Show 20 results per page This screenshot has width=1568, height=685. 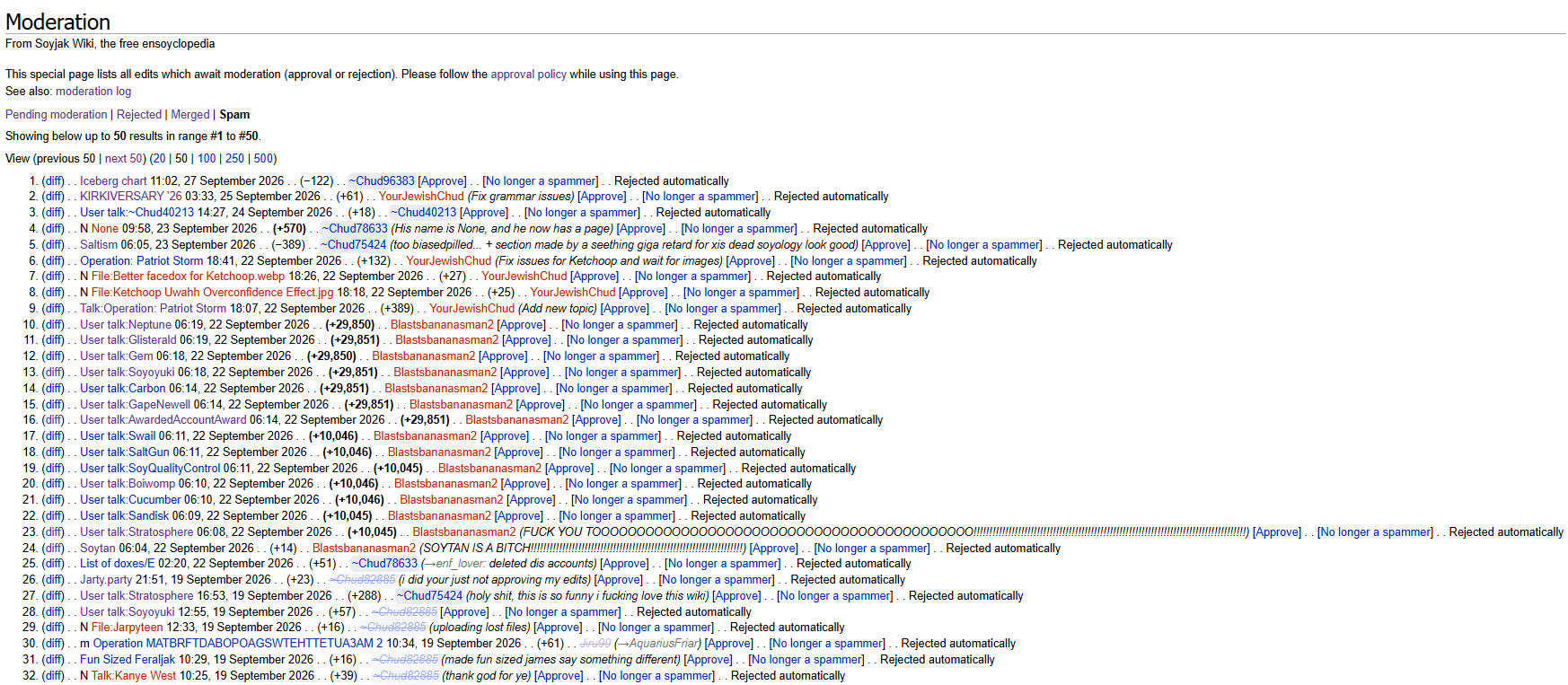click(x=159, y=159)
